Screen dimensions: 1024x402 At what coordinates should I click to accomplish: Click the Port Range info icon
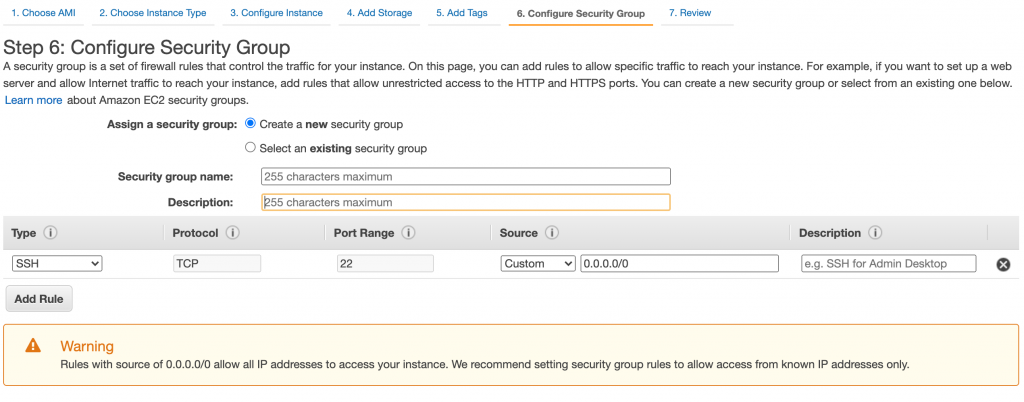click(409, 233)
